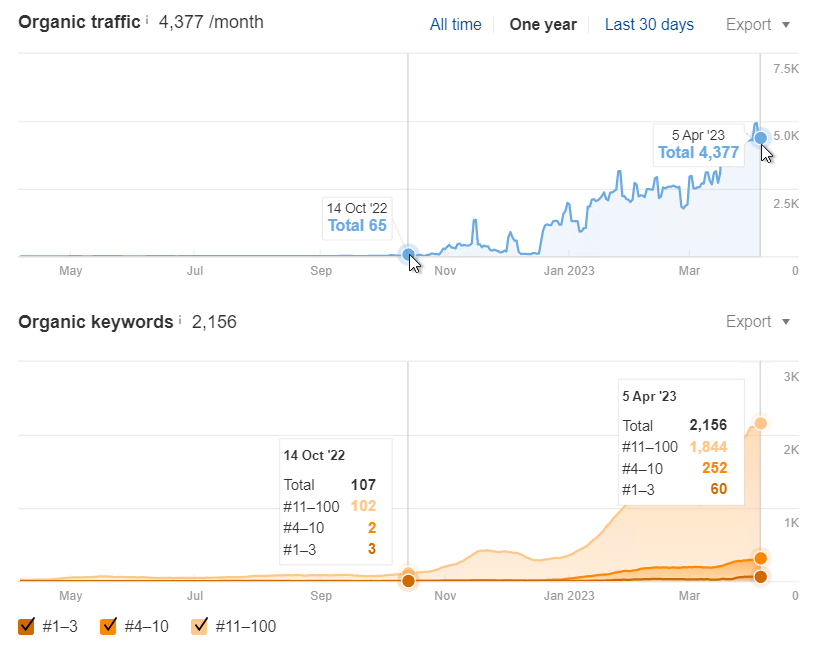Click the '60' value in keywords tooltip
Screen dimensions: 813x645
[x=719, y=489]
